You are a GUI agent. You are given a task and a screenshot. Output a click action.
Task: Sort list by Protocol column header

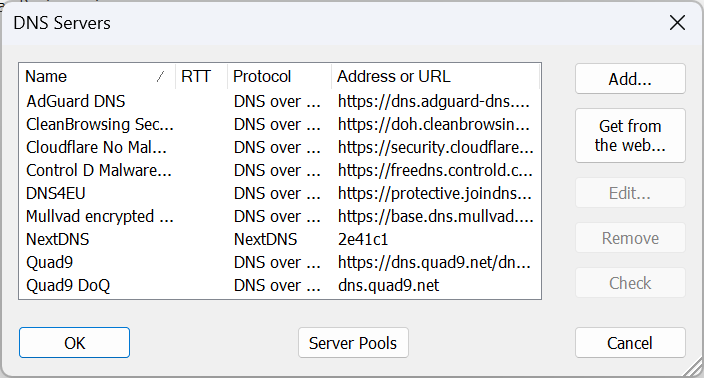pyautogui.click(x=279, y=76)
